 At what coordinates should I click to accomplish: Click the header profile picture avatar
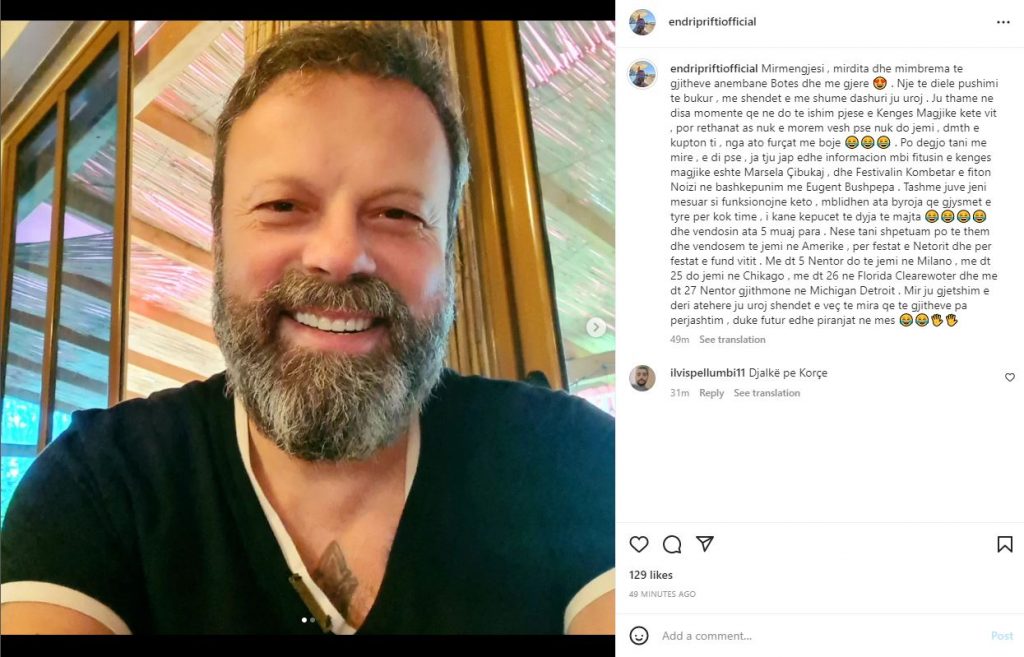(x=642, y=21)
